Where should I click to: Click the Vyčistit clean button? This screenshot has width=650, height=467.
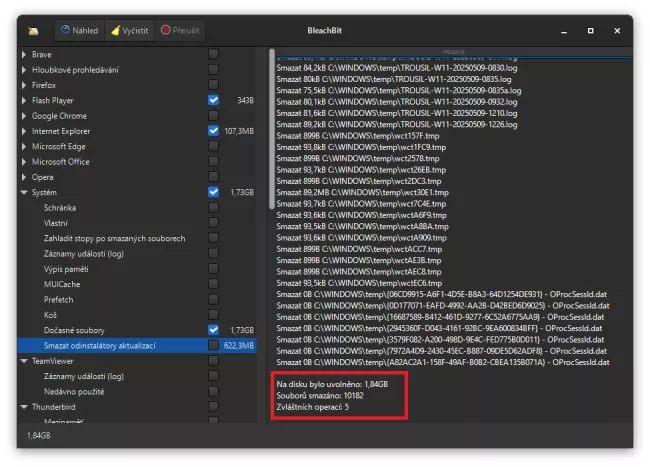pyautogui.click(x=129, y=31)
